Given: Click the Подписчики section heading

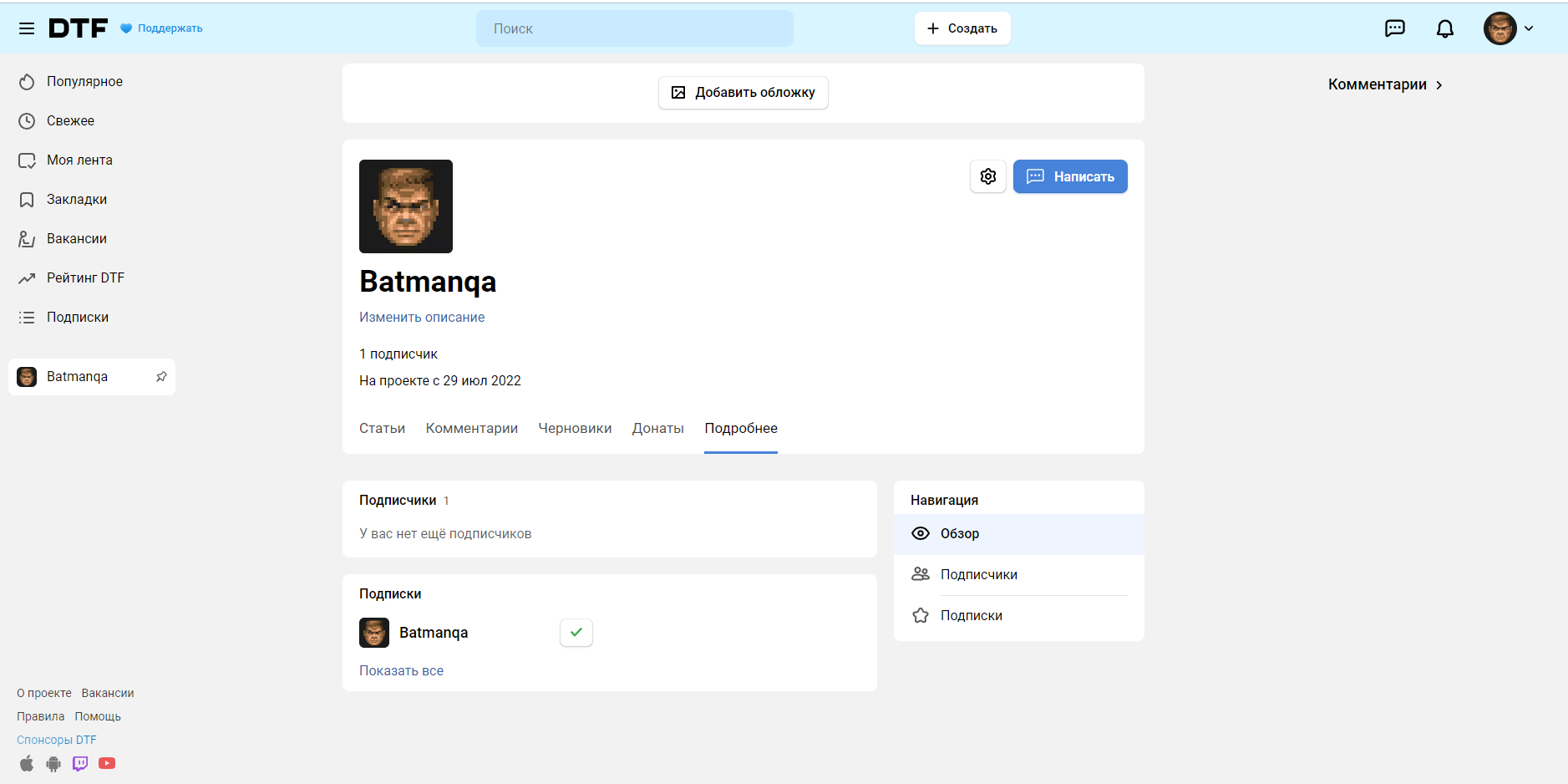Looking at the screenshot, I should pos(398,500).
